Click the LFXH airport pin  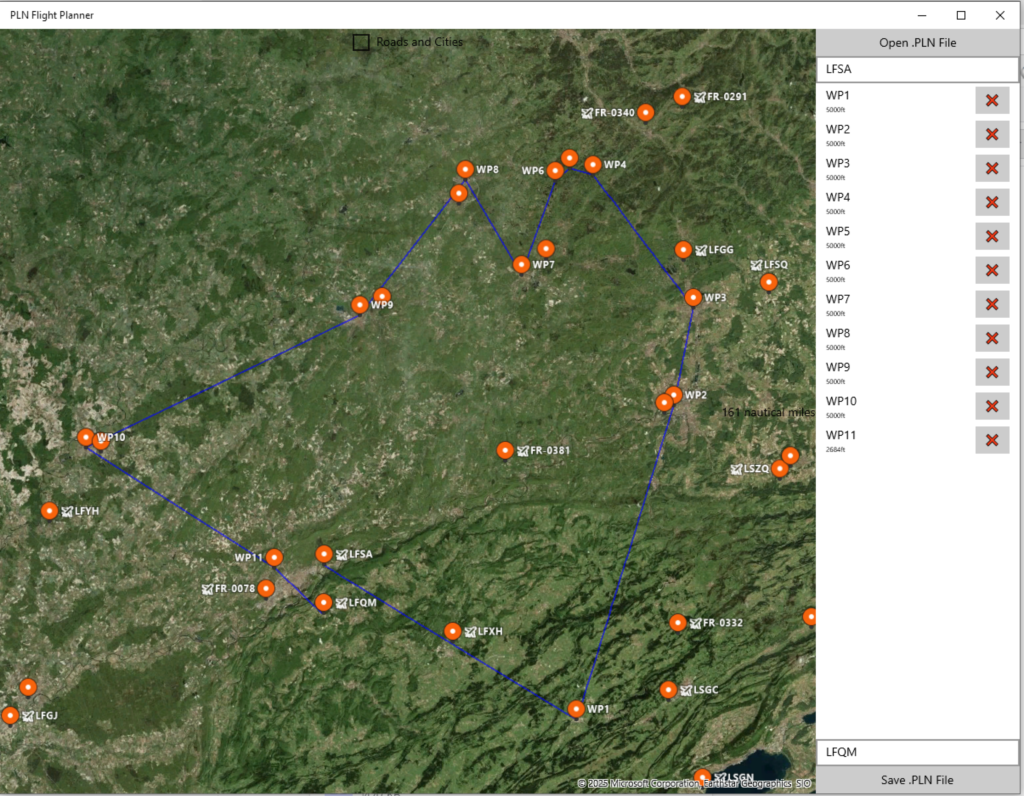tap(453, 631)
